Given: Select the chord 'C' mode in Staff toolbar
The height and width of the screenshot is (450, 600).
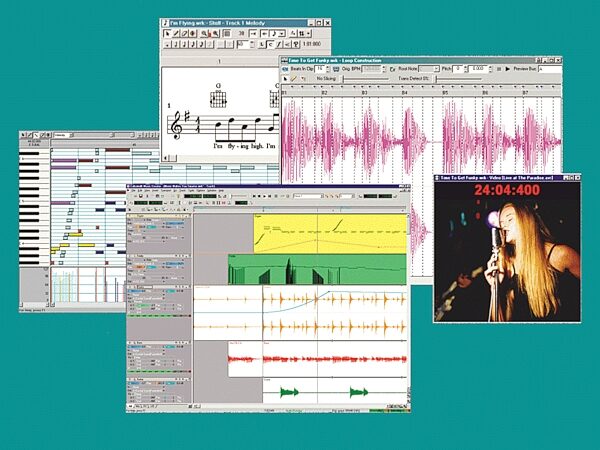Looking at the screenshot, I should (271, 44).
